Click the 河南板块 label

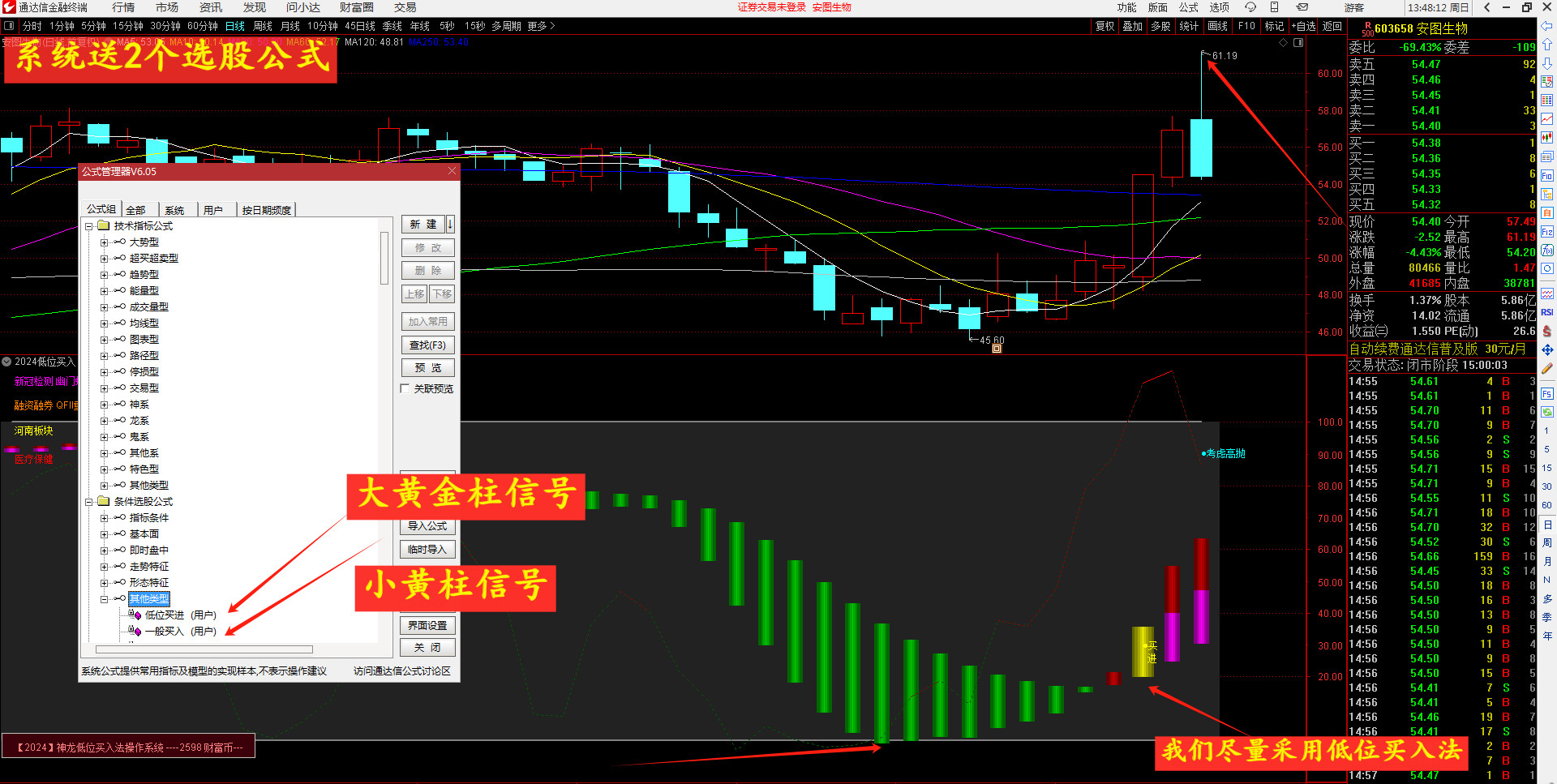click(33, 431)
